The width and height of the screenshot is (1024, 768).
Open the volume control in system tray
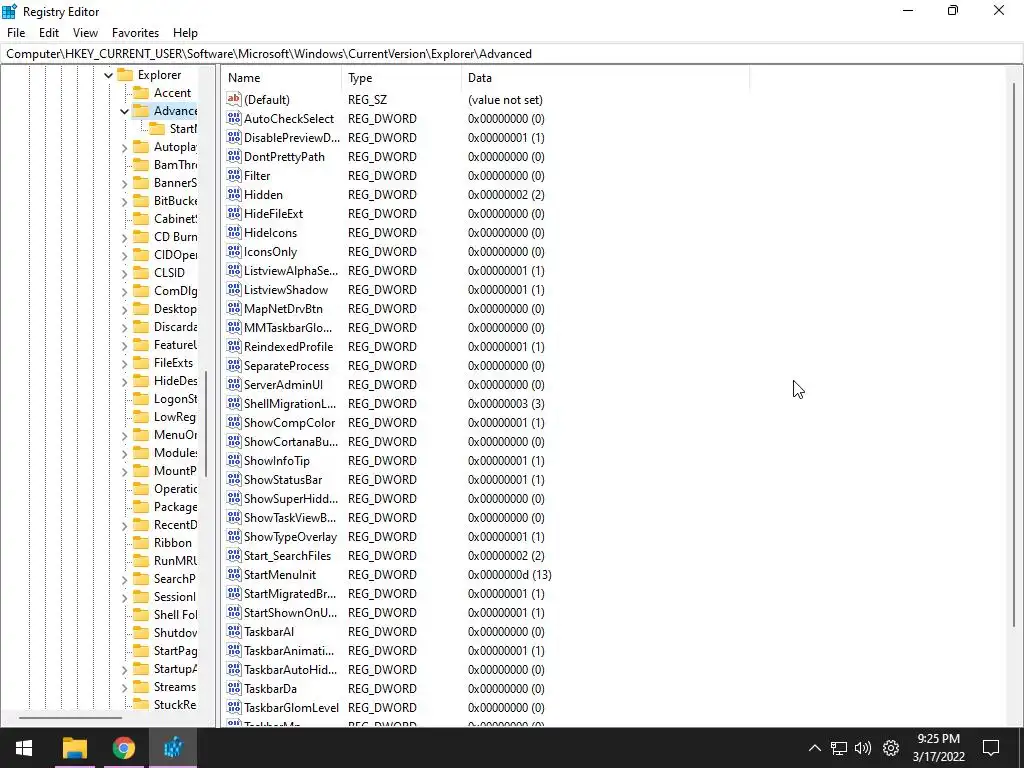coord(863,748)
